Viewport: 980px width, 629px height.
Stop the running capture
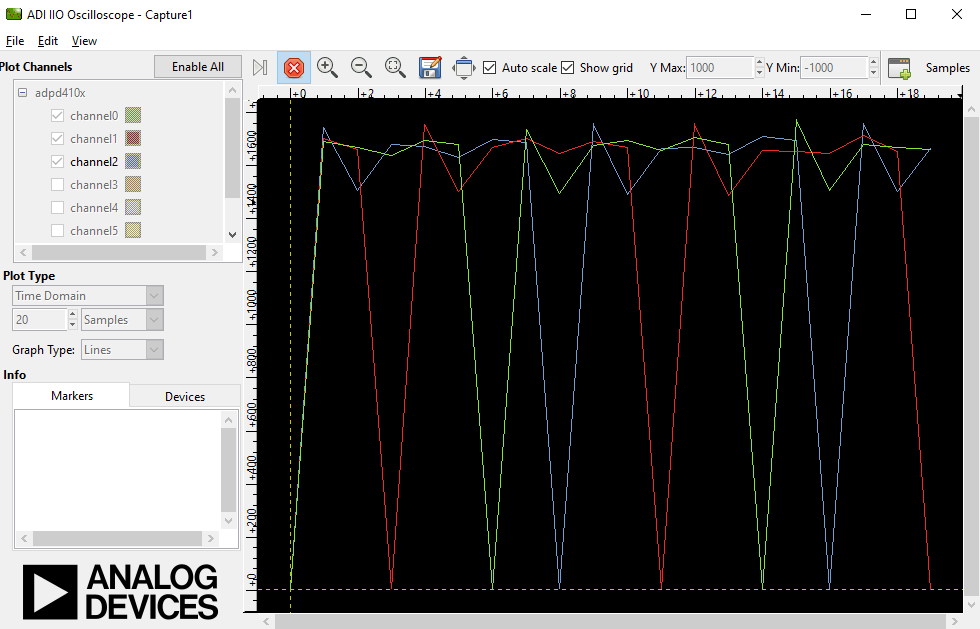(294, 68)
